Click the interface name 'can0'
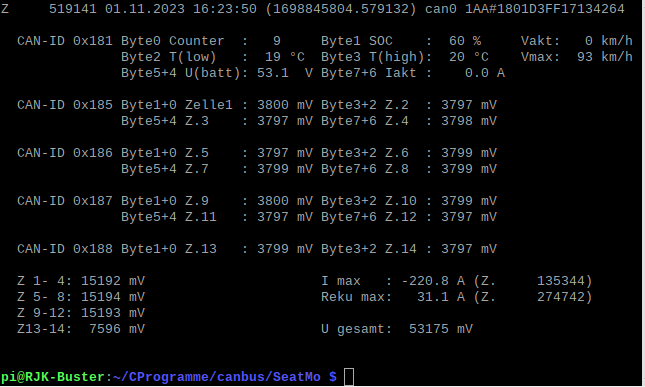The height and width of the screenshot is (387, 645). pos(441,9)
